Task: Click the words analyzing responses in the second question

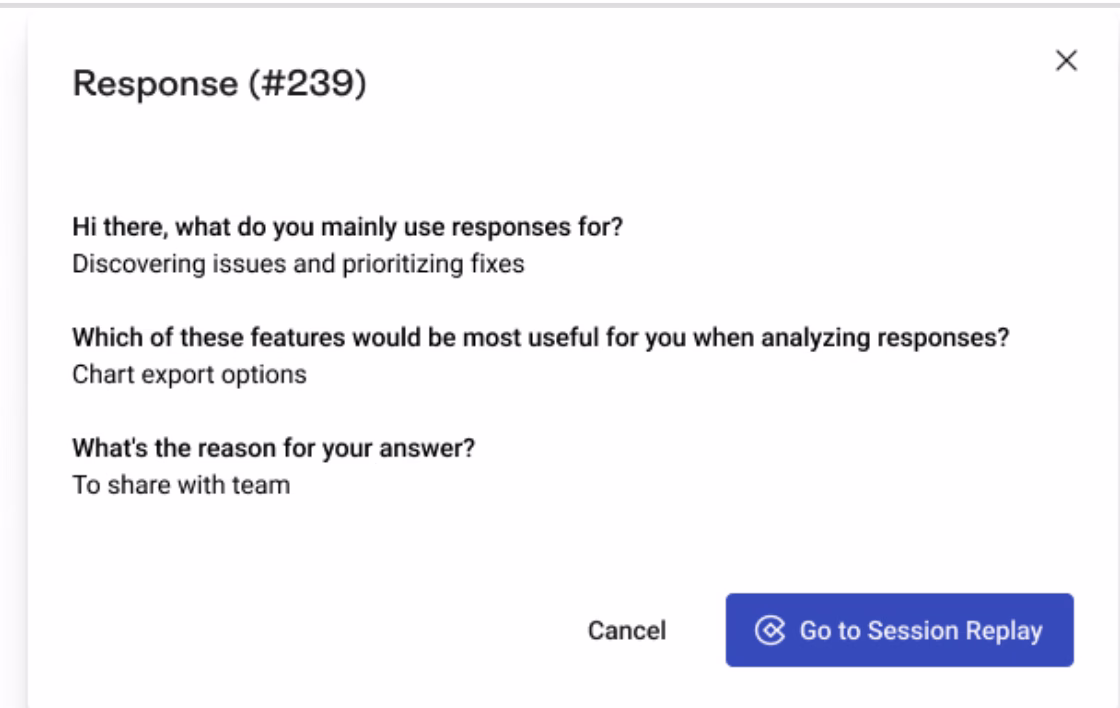Action: coord(885,337)
